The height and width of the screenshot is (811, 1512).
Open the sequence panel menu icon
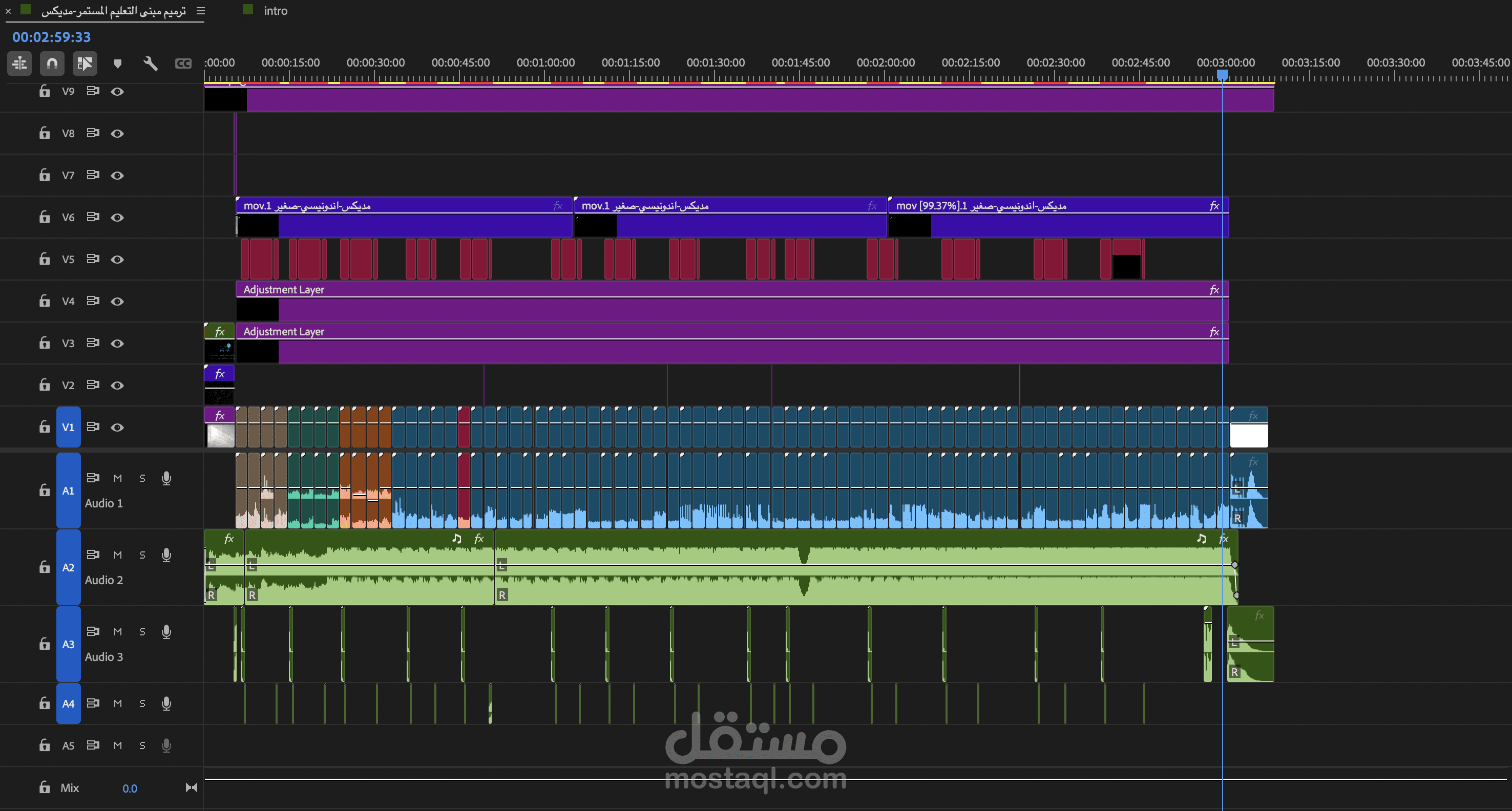tap(201, 11)
